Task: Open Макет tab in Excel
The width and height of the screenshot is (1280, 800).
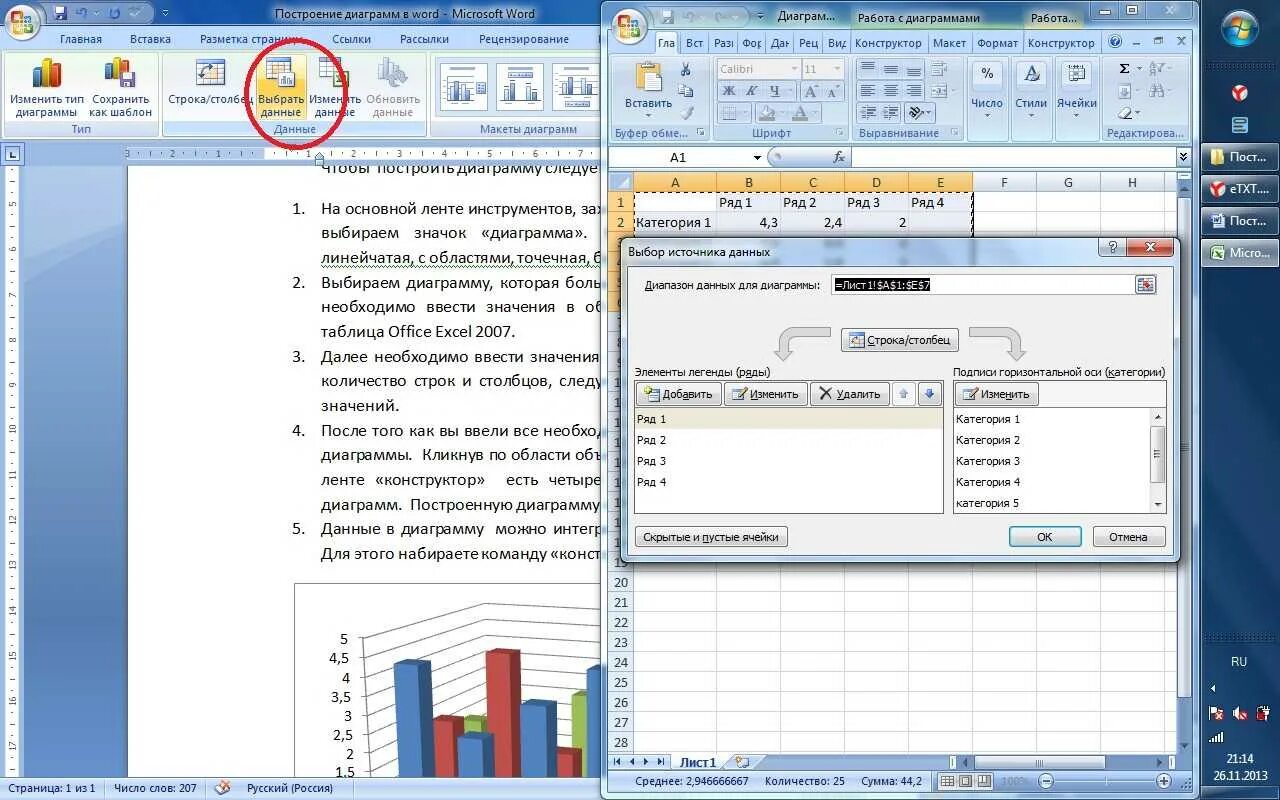Action: click(x=949, y=43)
